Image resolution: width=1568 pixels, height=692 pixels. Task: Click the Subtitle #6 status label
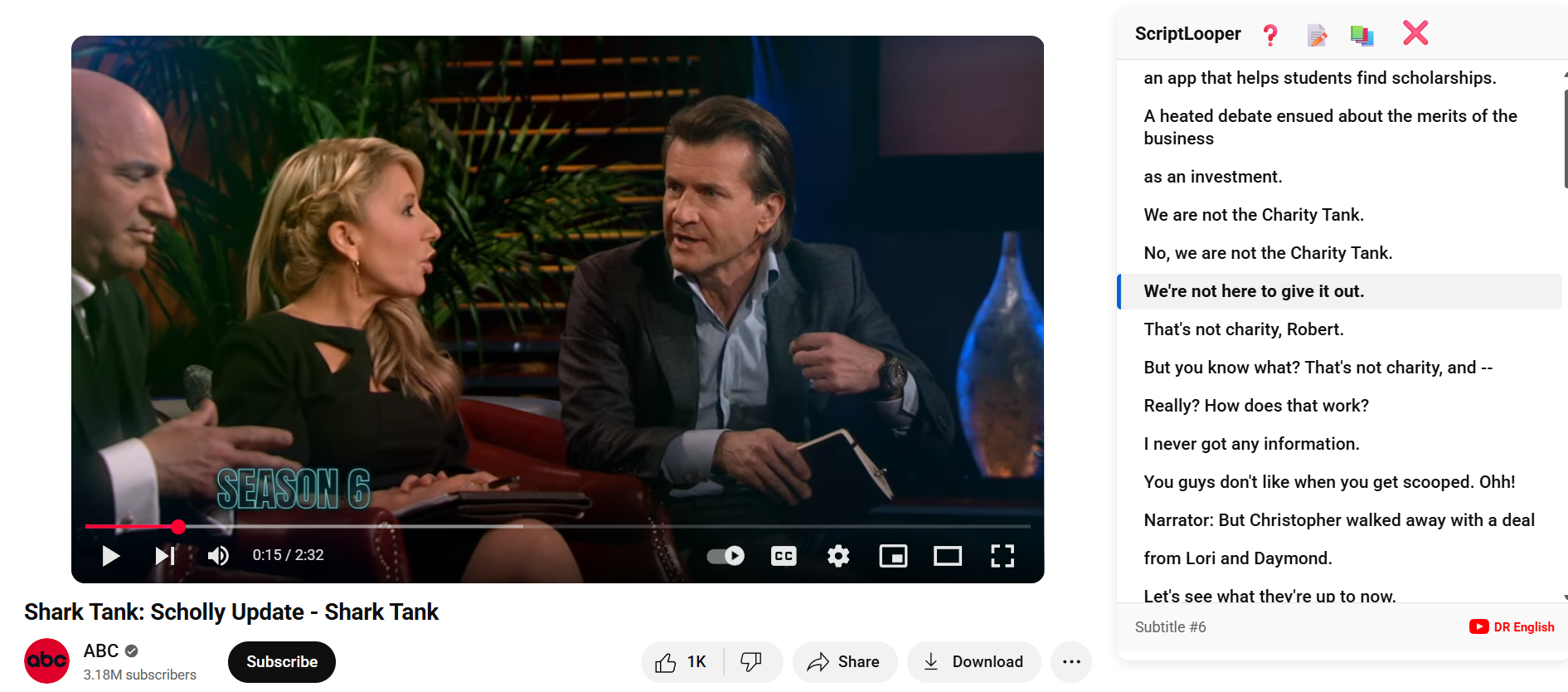(x=1170, y=627)
